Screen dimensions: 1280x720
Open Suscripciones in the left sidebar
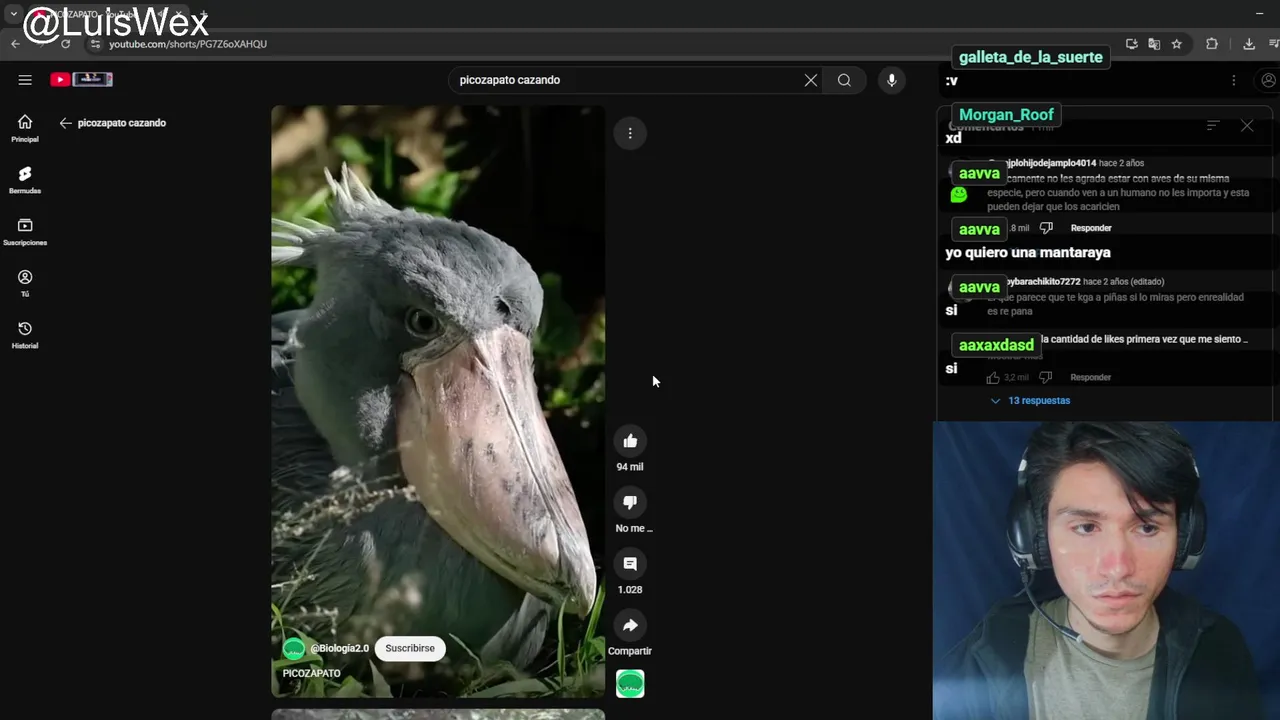(x=25, y=232)
